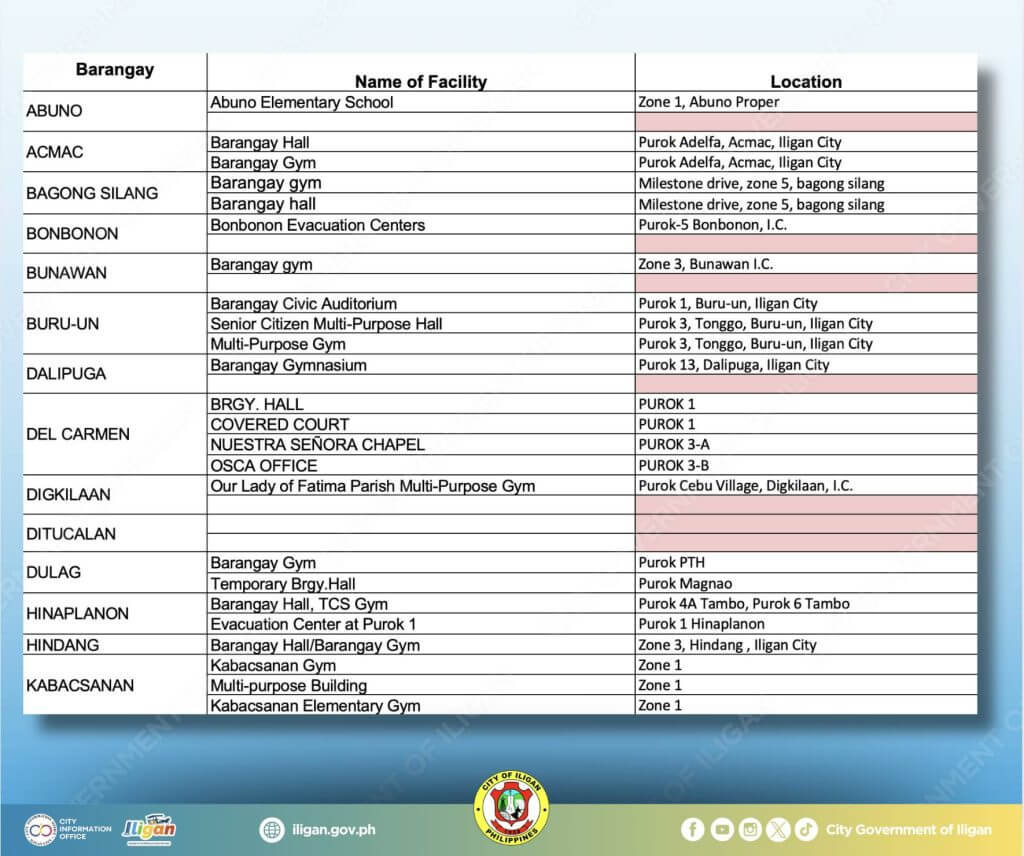Click the Abuno Elementary School entry
1024x856 pixels.
pos(302,101)
